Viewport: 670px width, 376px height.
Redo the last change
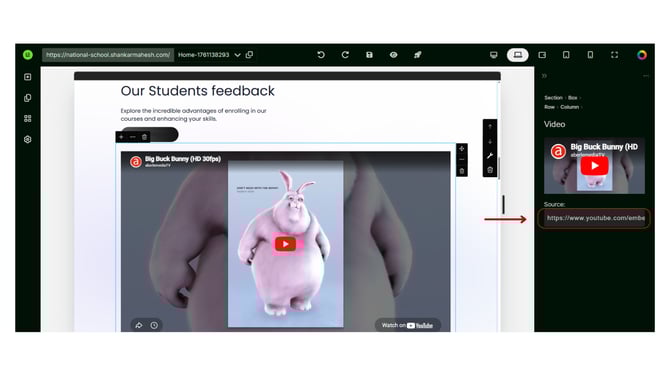345,55
